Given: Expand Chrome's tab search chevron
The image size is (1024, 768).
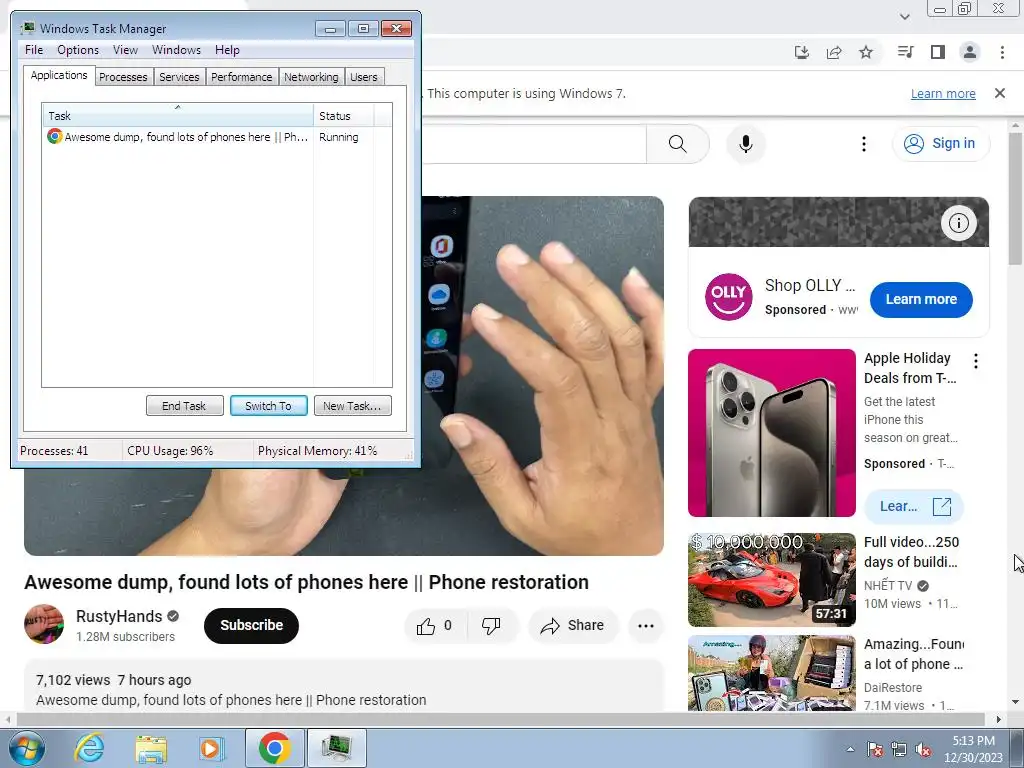Looking at the screenshot, I should tap(904, 16).
